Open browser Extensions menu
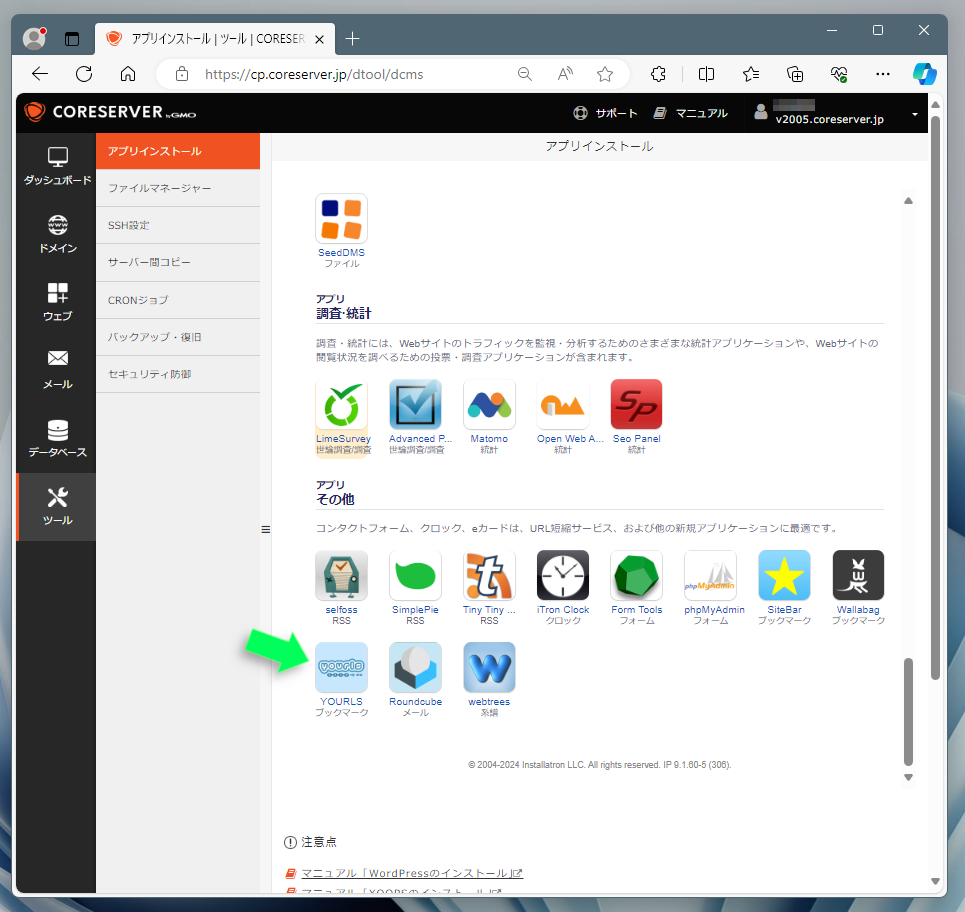The image size is (965, 912). click(658, 74)
